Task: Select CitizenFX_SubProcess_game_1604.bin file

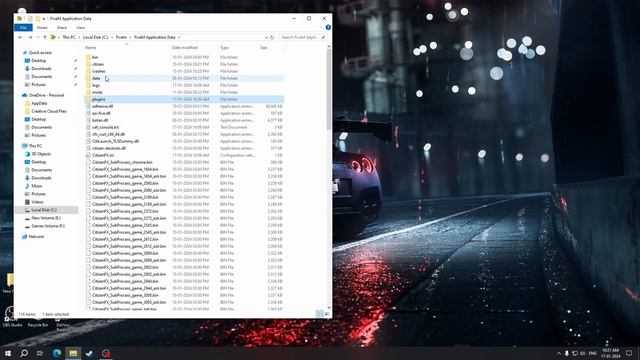Action: pyautogui.click(x=125, y=169)
